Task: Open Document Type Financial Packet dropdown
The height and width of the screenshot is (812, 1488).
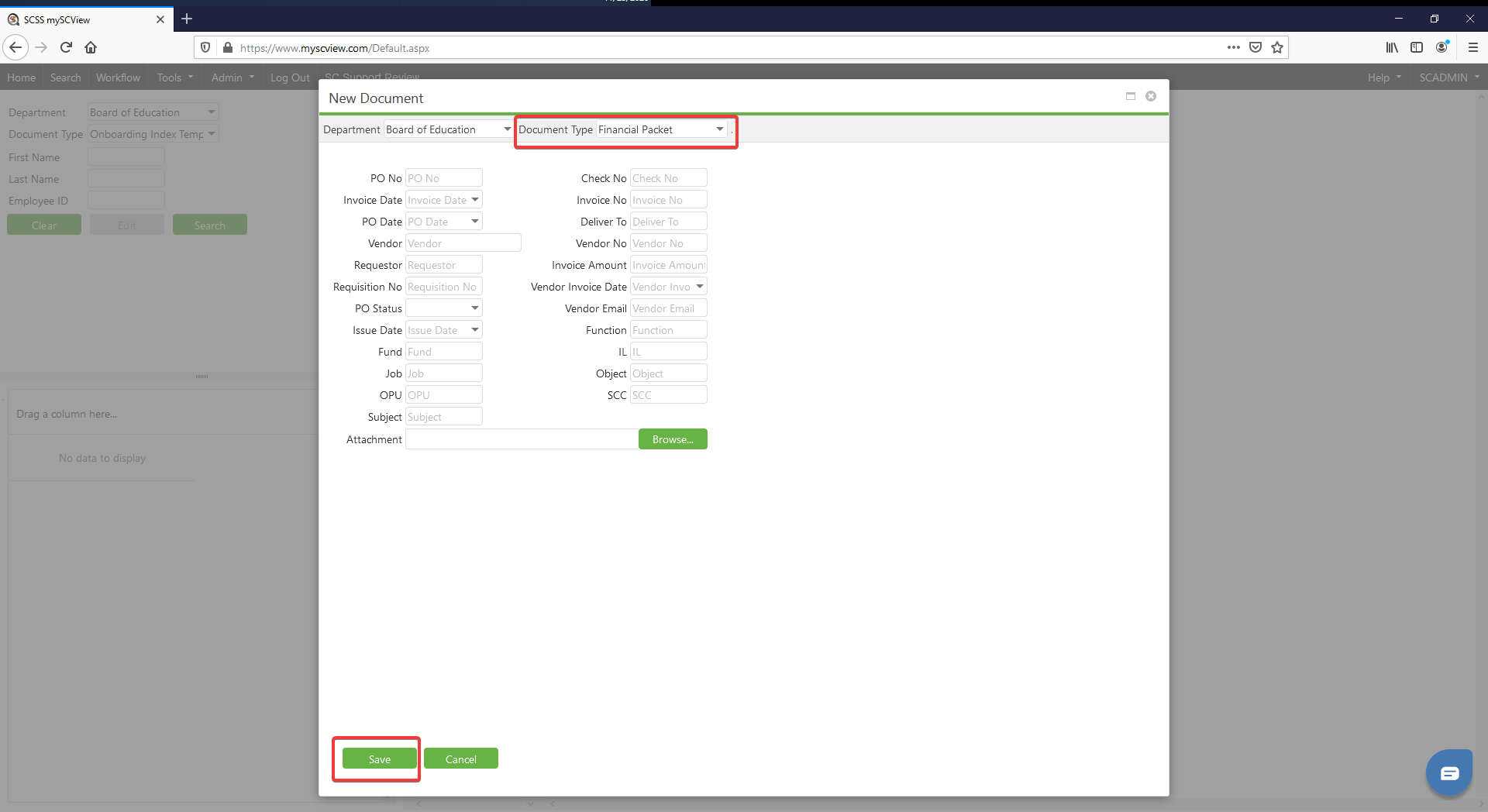Action: pos(719,129)
